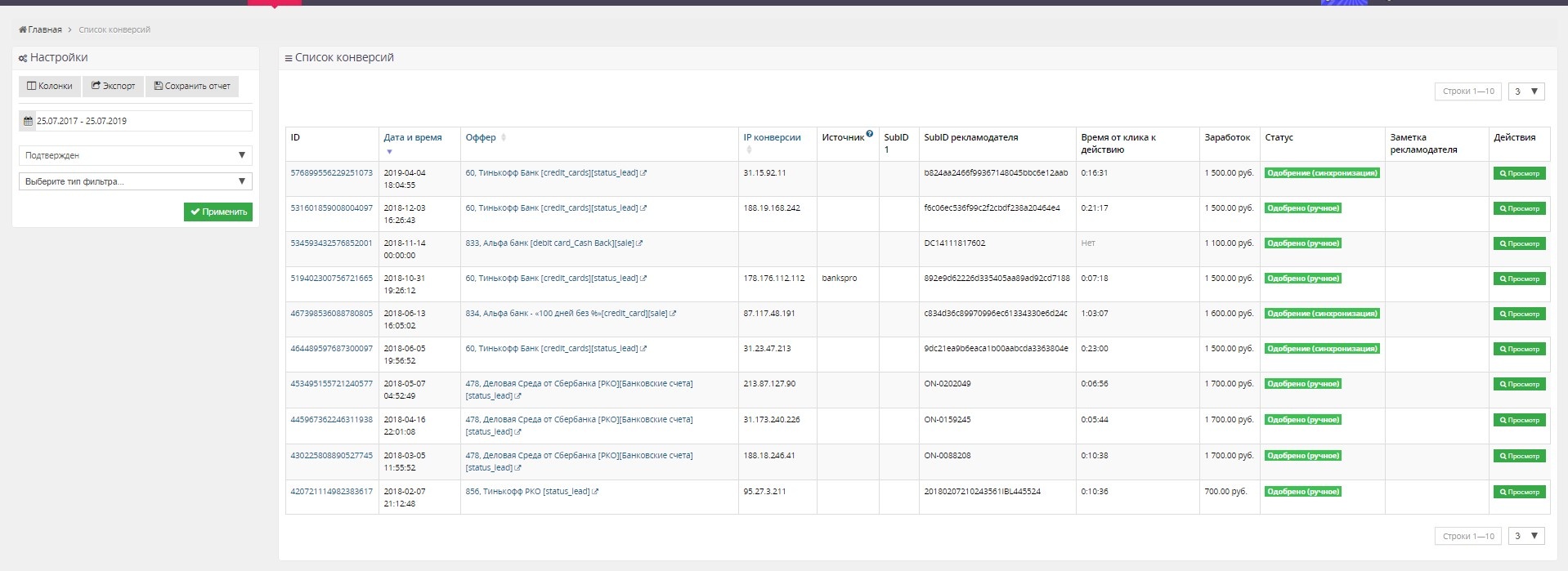Open external link icon for Альфа Банк 833 offer
The height and width of the screenshot is (571, 1568).
(639, 243)
